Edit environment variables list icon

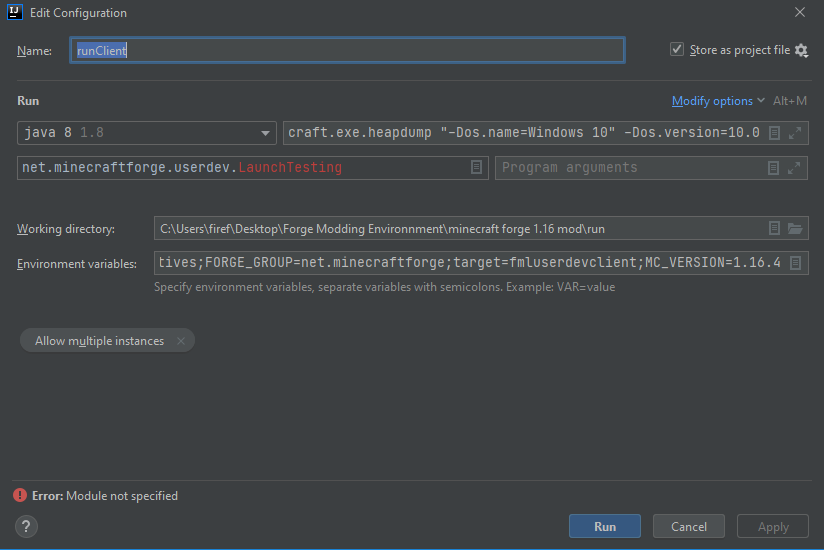pyautogui.click(x=795, y=264)
